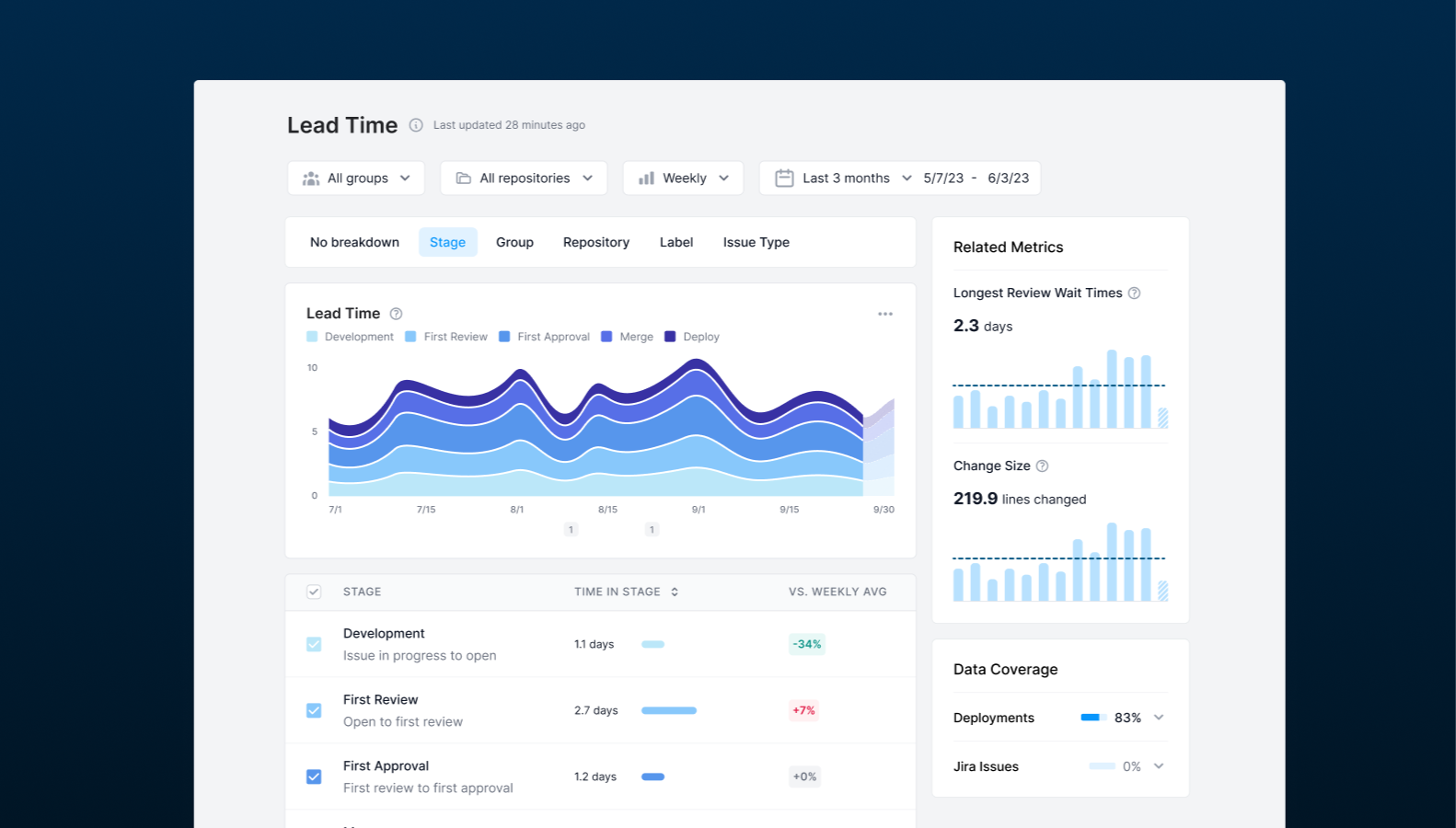Expand the Deployments data coverage row
This screenshot has height=828, width=1456.
tap(1159, 718)
